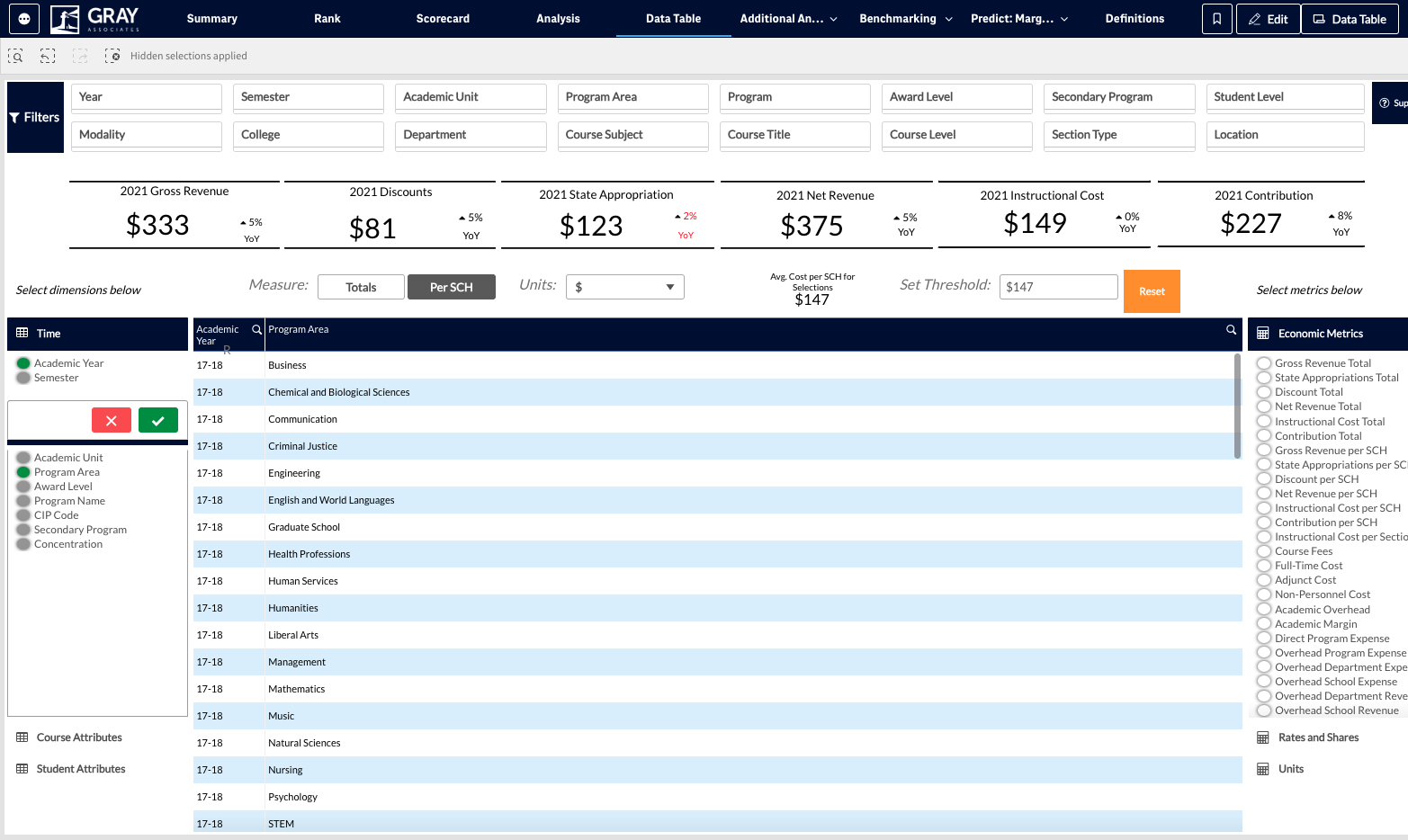Click the Per SCH measure button

pos(452,287)
